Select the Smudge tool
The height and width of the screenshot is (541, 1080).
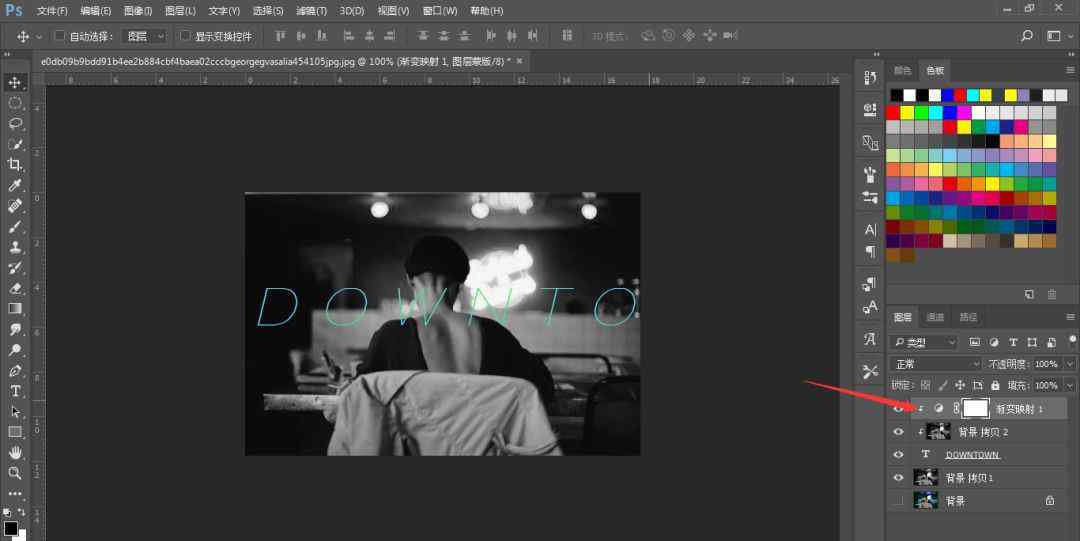pyautogui.click(x=14, y=329)
